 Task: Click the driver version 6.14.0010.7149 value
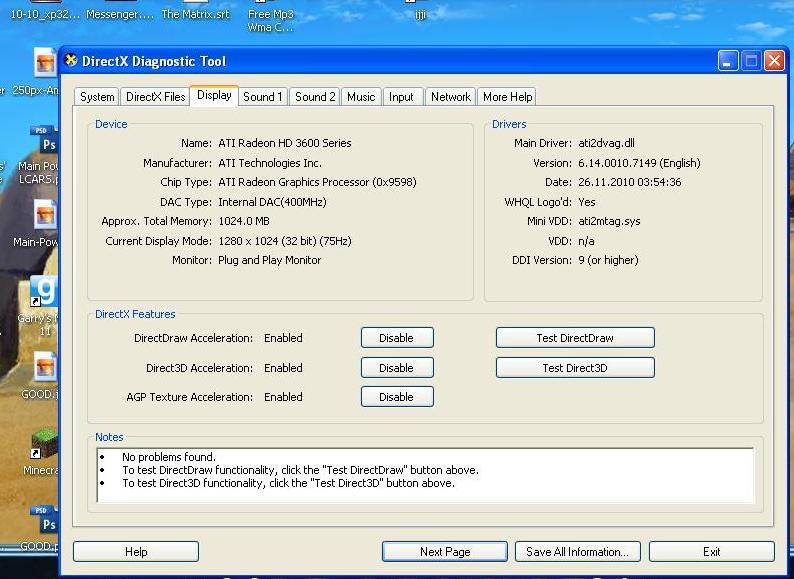pos(640,163)
